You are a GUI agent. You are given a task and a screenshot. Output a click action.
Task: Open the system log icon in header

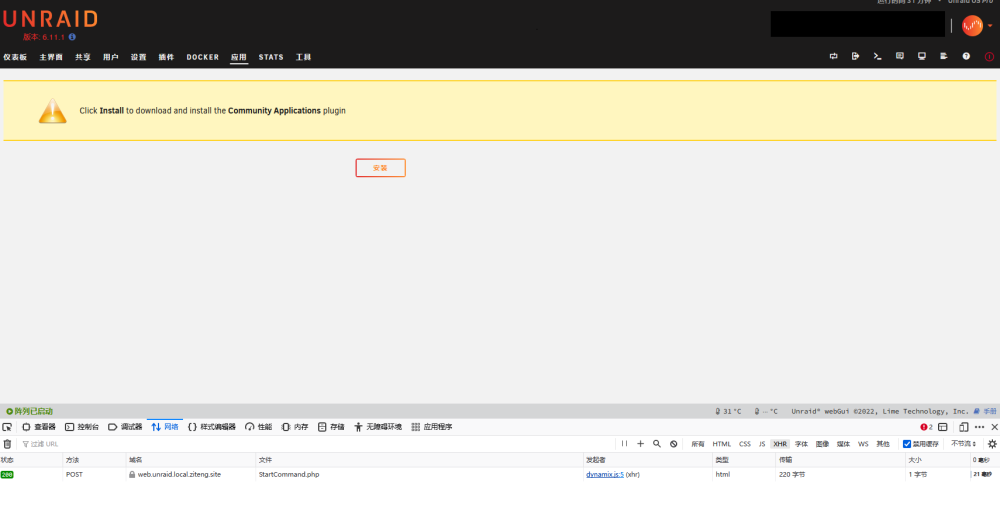[944, 56]
